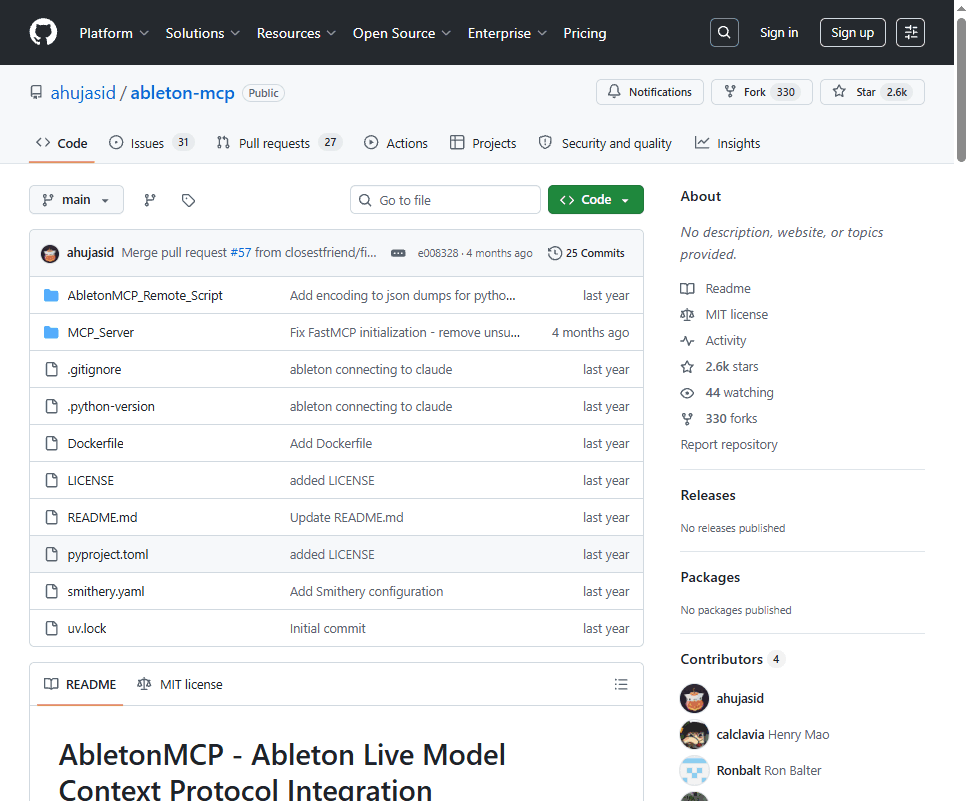This screenshot has height=801, width=969.
Task: View branches icon next to main
Action: pos(150,200)
